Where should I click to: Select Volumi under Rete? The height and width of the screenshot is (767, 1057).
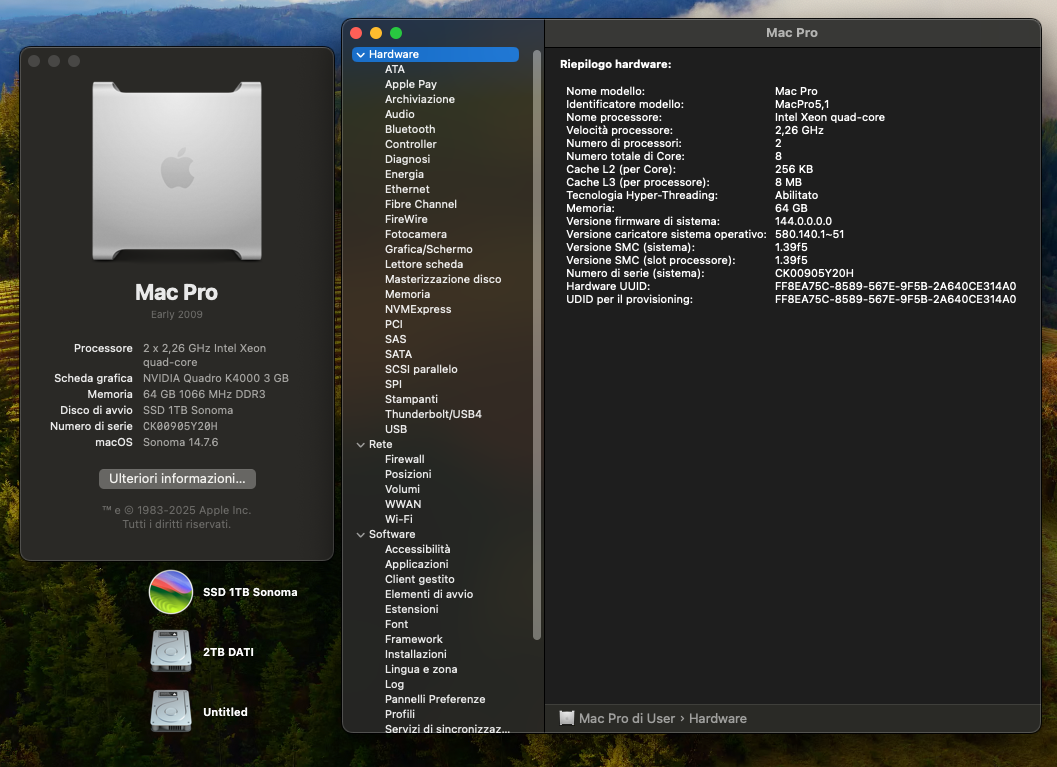point(402,489)
